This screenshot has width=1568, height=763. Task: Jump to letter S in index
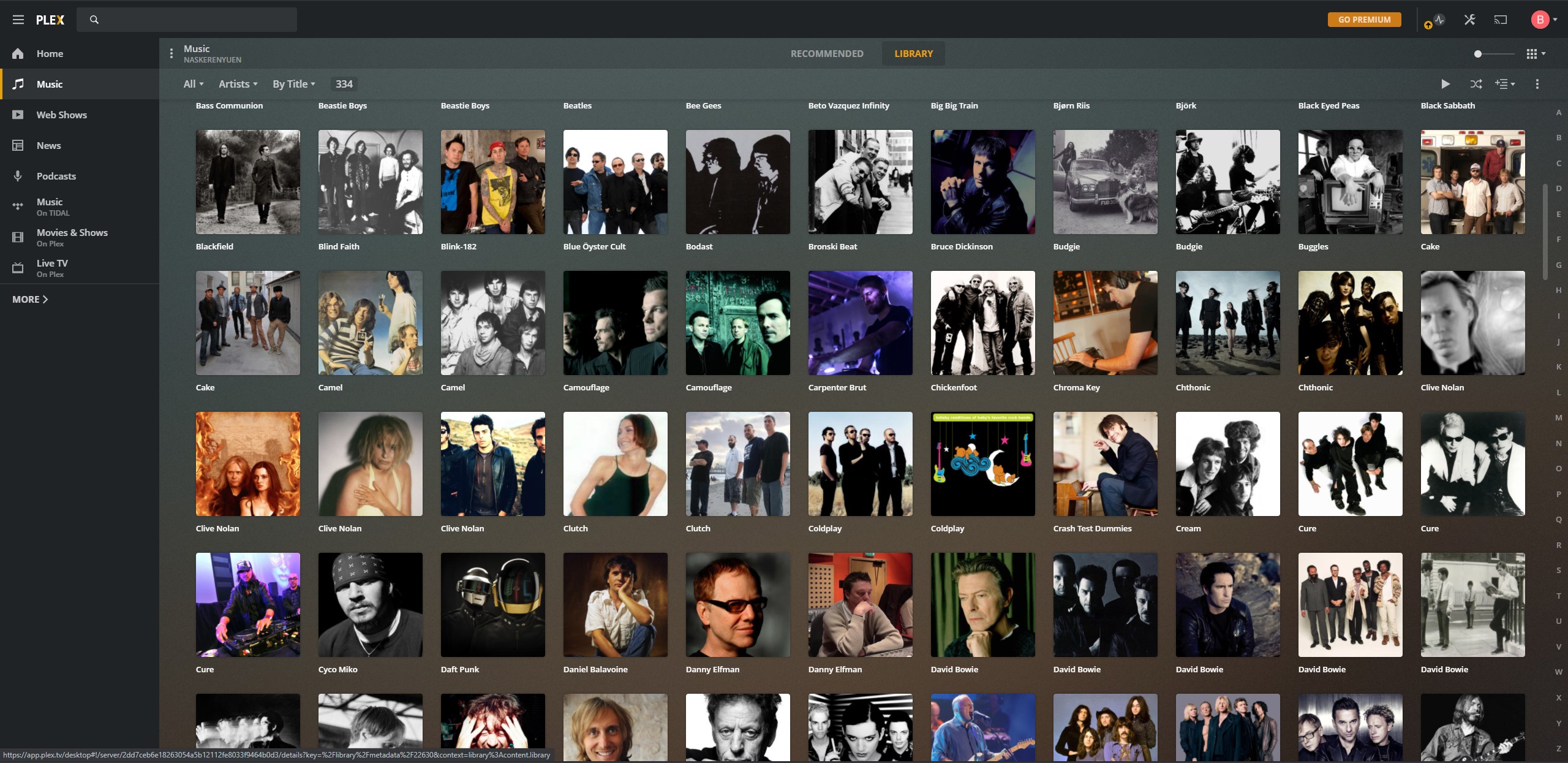(1559, 570)
